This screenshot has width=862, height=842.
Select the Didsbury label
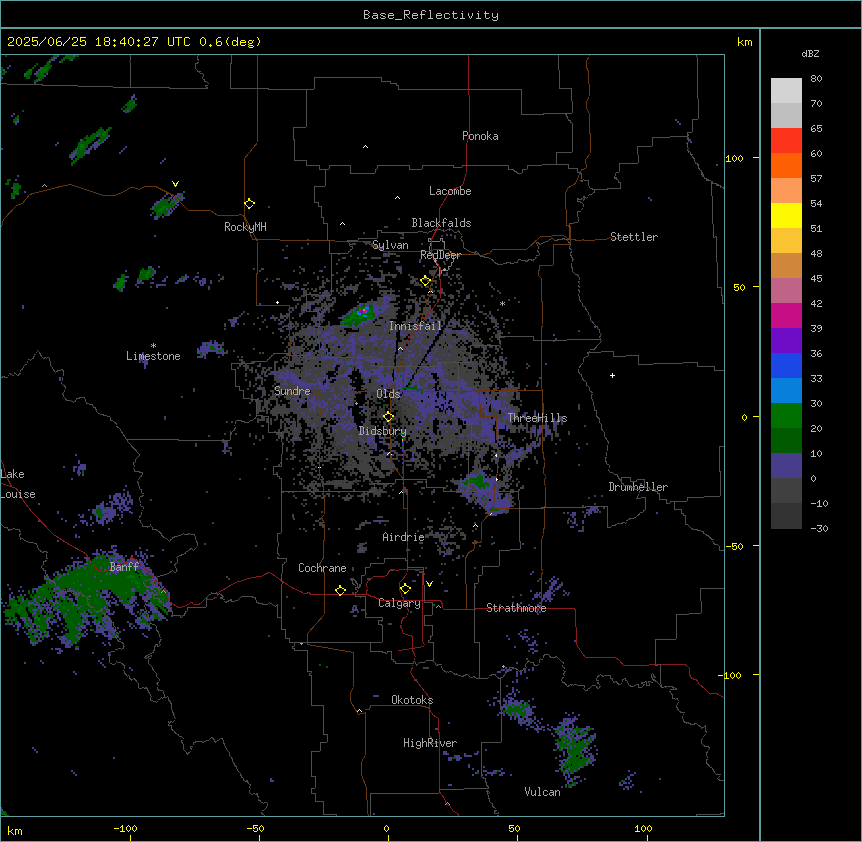(x=383, y=431)
